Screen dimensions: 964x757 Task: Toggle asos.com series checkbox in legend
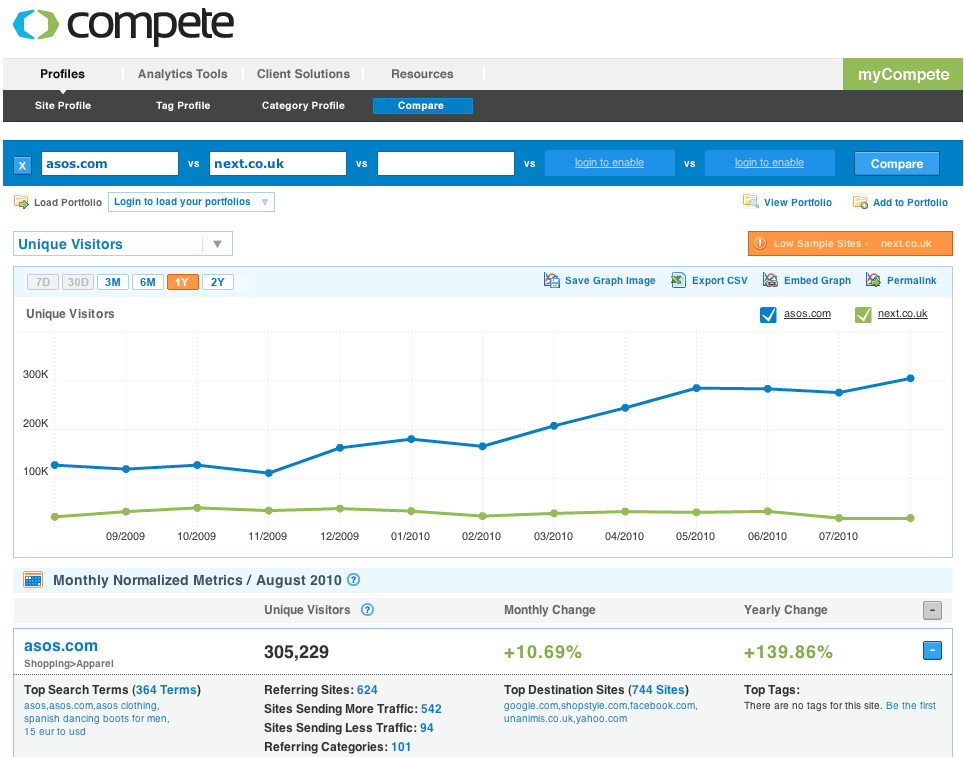pyautogui.click(x=768, y=314)
